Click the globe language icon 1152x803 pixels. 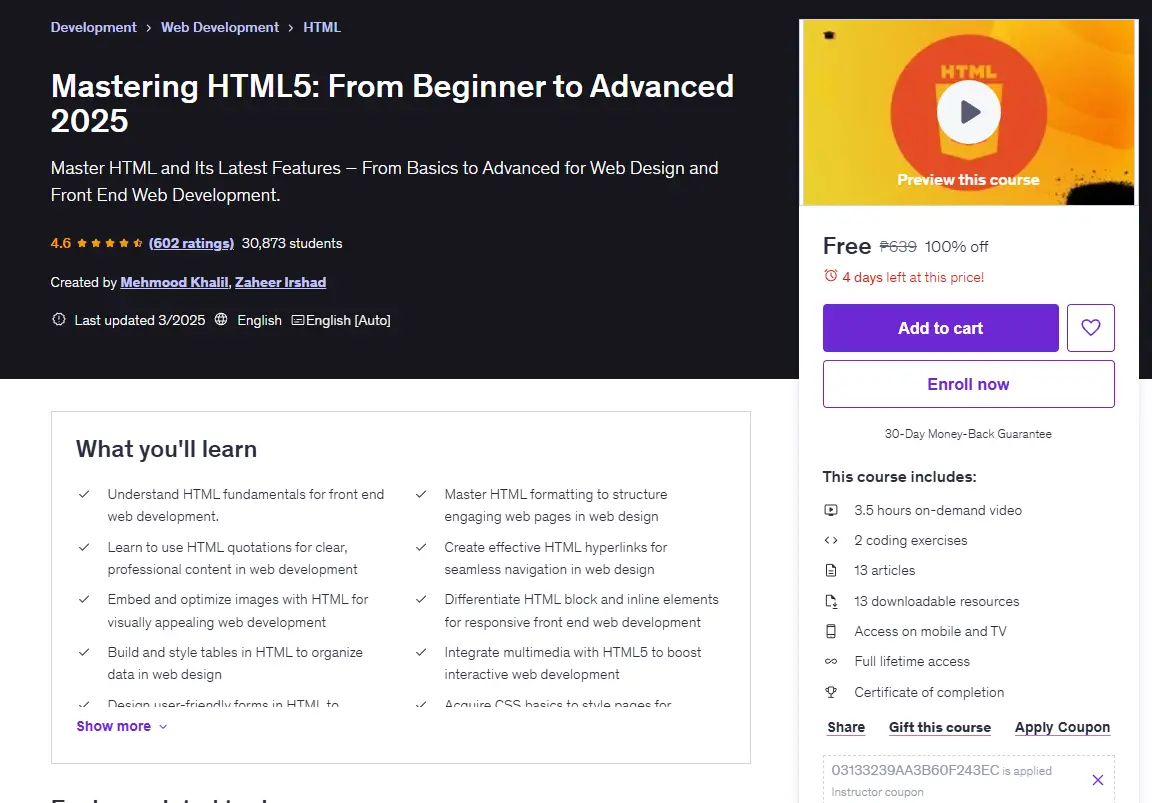click(221, 320)
